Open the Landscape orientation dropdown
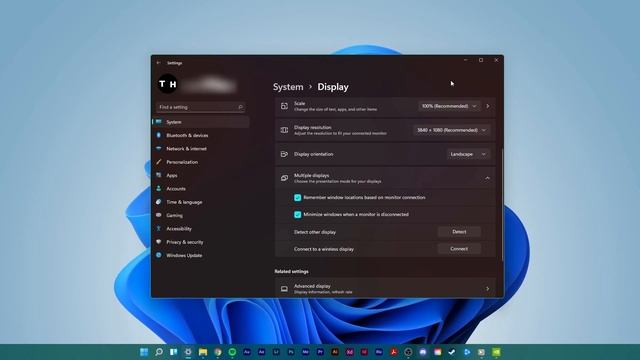Viewport: 640px width, 360px height. (468, 154)
